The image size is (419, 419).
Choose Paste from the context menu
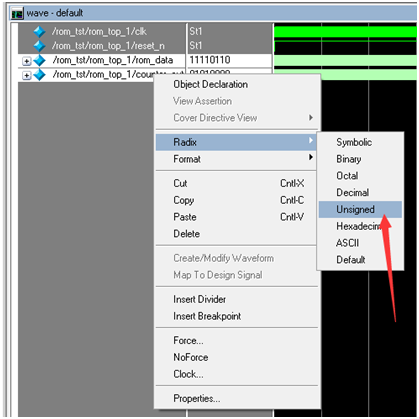pyautogui.click(x=235, y=217)
